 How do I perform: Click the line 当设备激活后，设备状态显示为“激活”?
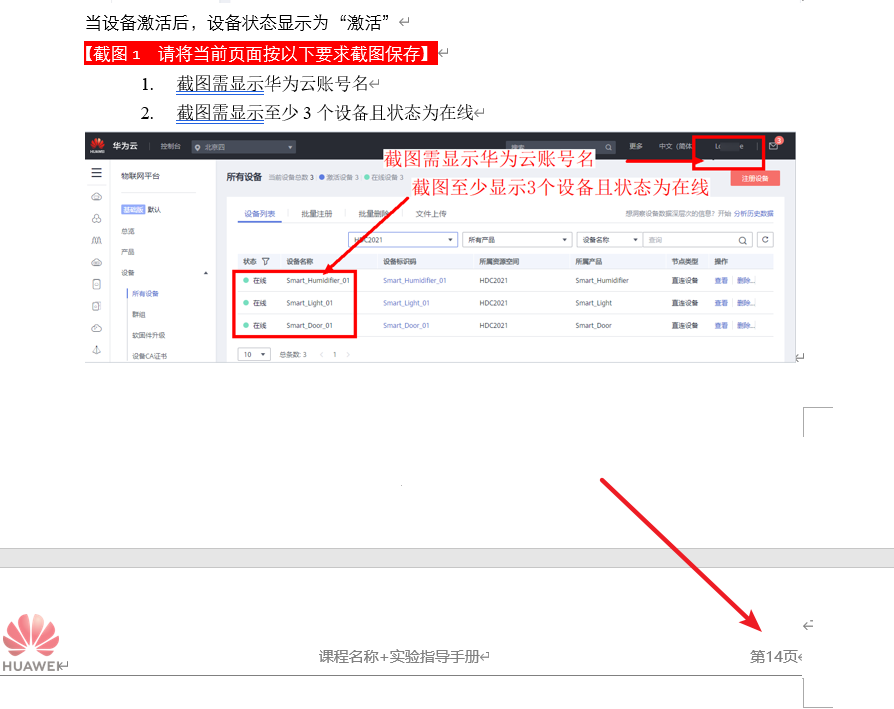237,23
